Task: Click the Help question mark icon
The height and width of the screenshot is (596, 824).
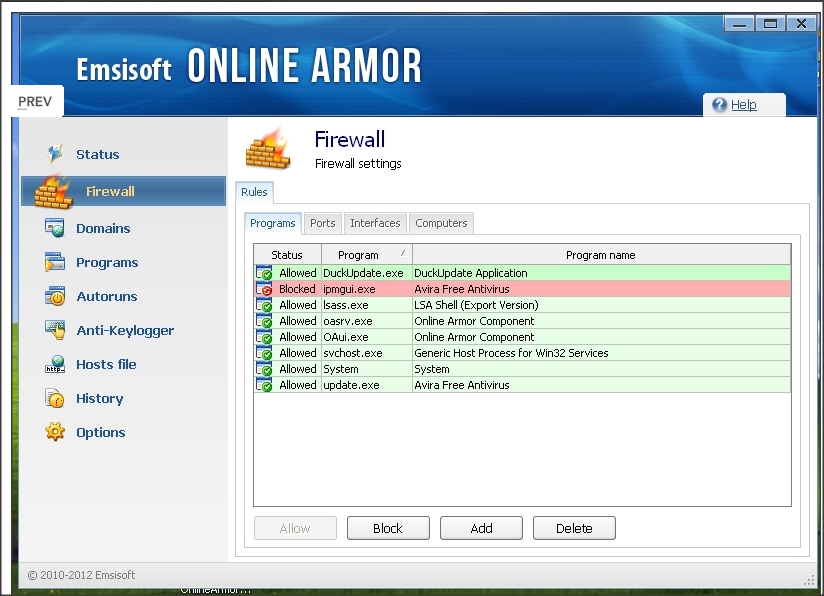Action: (x=719, y=105)
